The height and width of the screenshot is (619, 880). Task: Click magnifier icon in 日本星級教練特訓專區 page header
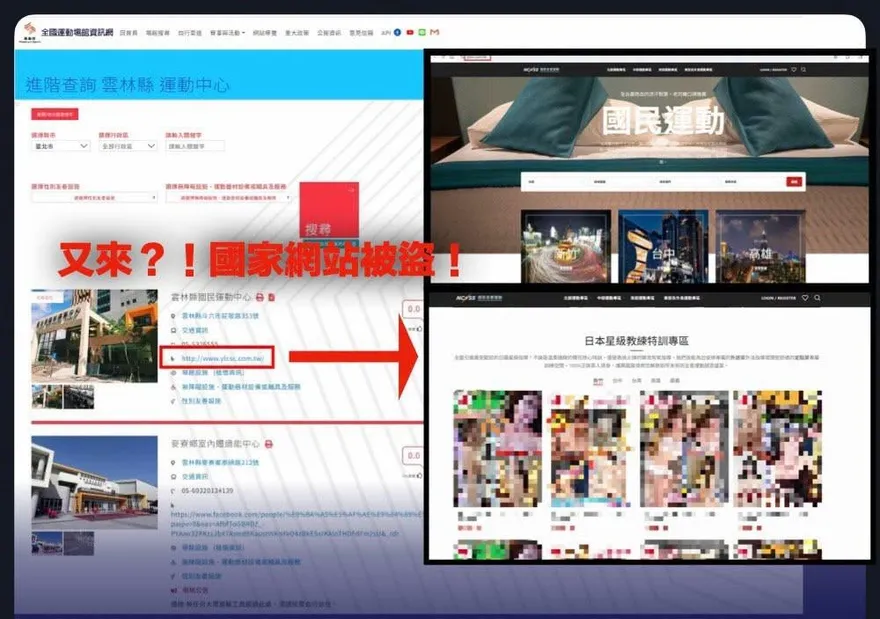pyautogui.click(x=817, y=298)
